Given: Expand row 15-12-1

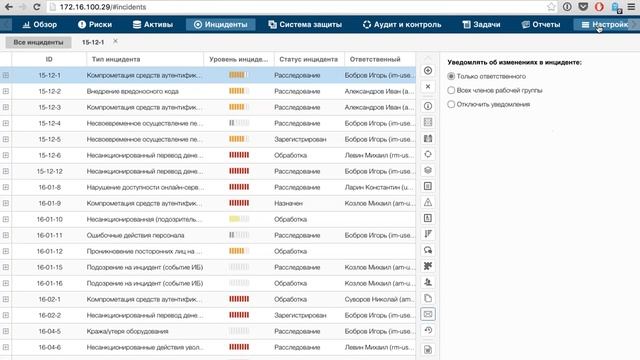Looking at the screenshot, I should (x=6, y=75).
